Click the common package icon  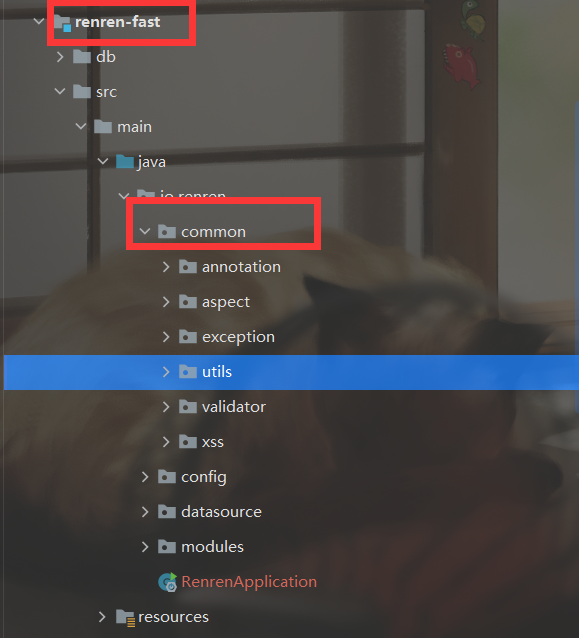[166, 232]
